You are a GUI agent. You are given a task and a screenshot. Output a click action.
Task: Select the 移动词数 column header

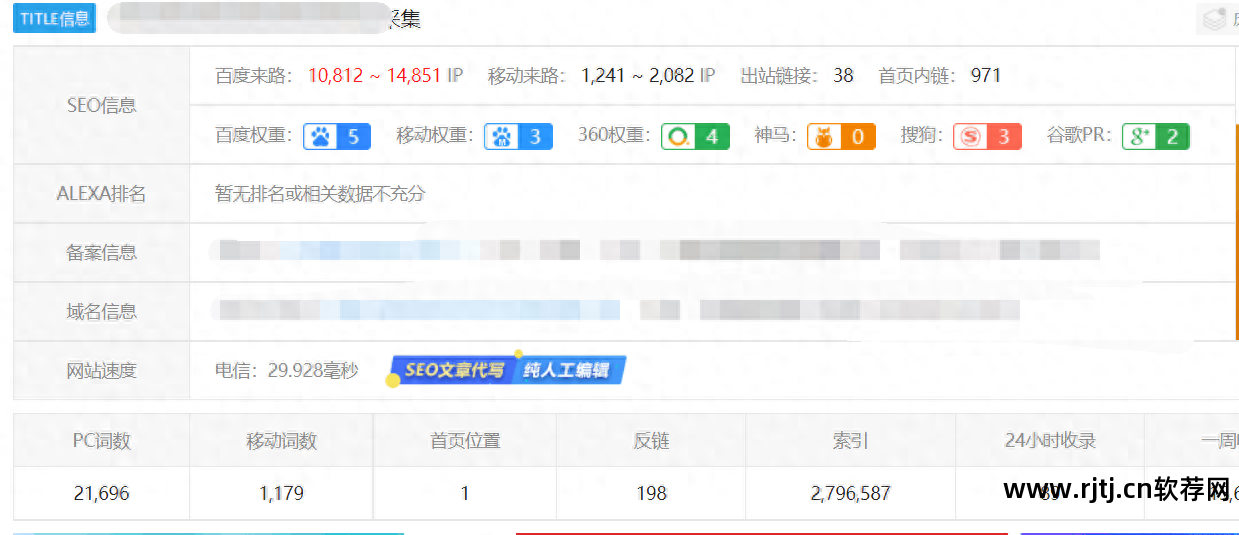[281, 440]
